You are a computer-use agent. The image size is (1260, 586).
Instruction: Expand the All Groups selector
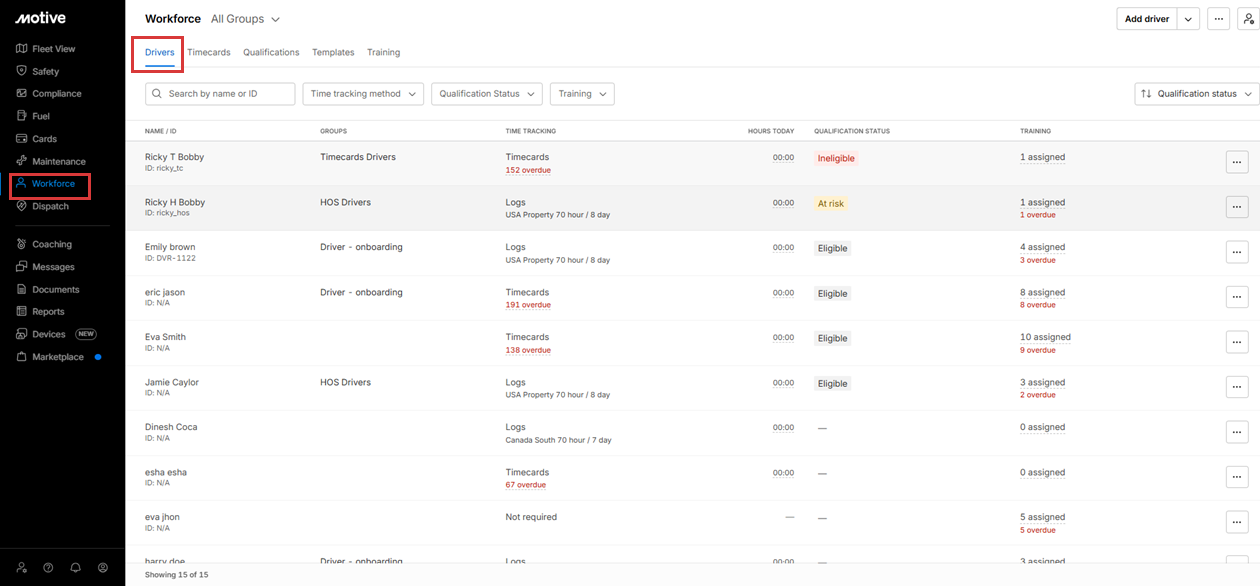[x=245, y=19]
